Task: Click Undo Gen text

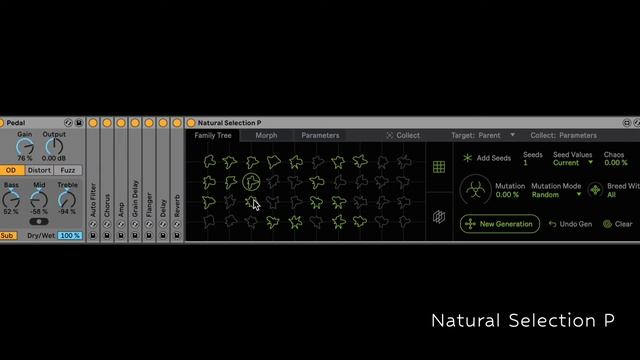Action: coord(576,224)
